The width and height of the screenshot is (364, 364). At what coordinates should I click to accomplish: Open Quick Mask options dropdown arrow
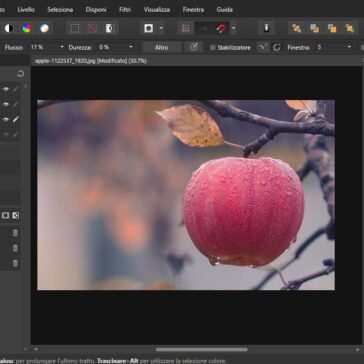(x=161, y=28)
